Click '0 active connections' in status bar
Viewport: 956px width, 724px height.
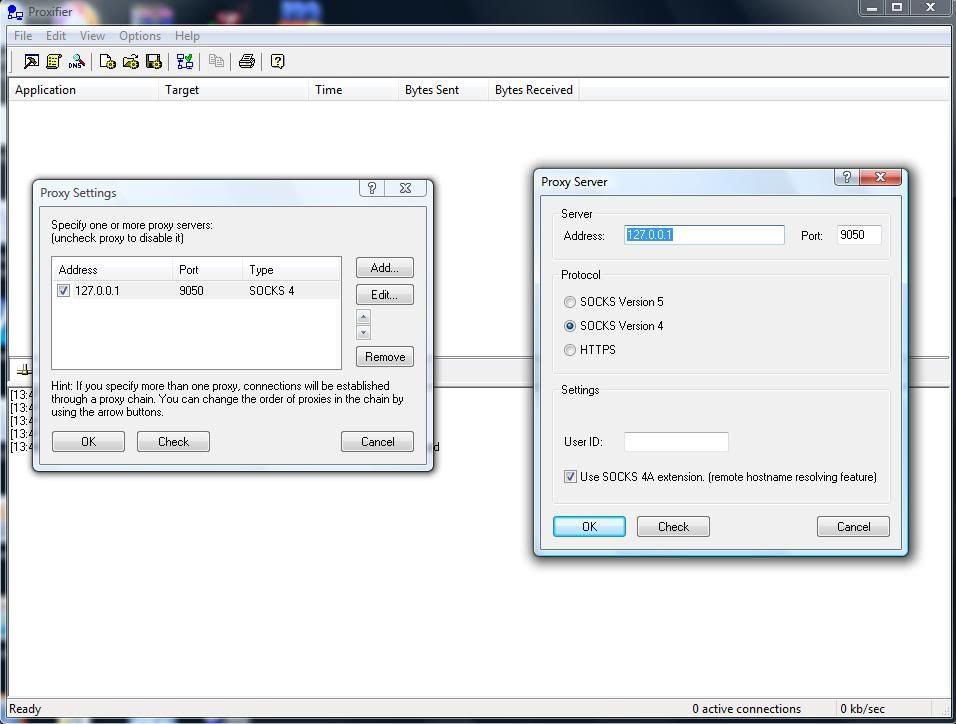tap(746, 709)
